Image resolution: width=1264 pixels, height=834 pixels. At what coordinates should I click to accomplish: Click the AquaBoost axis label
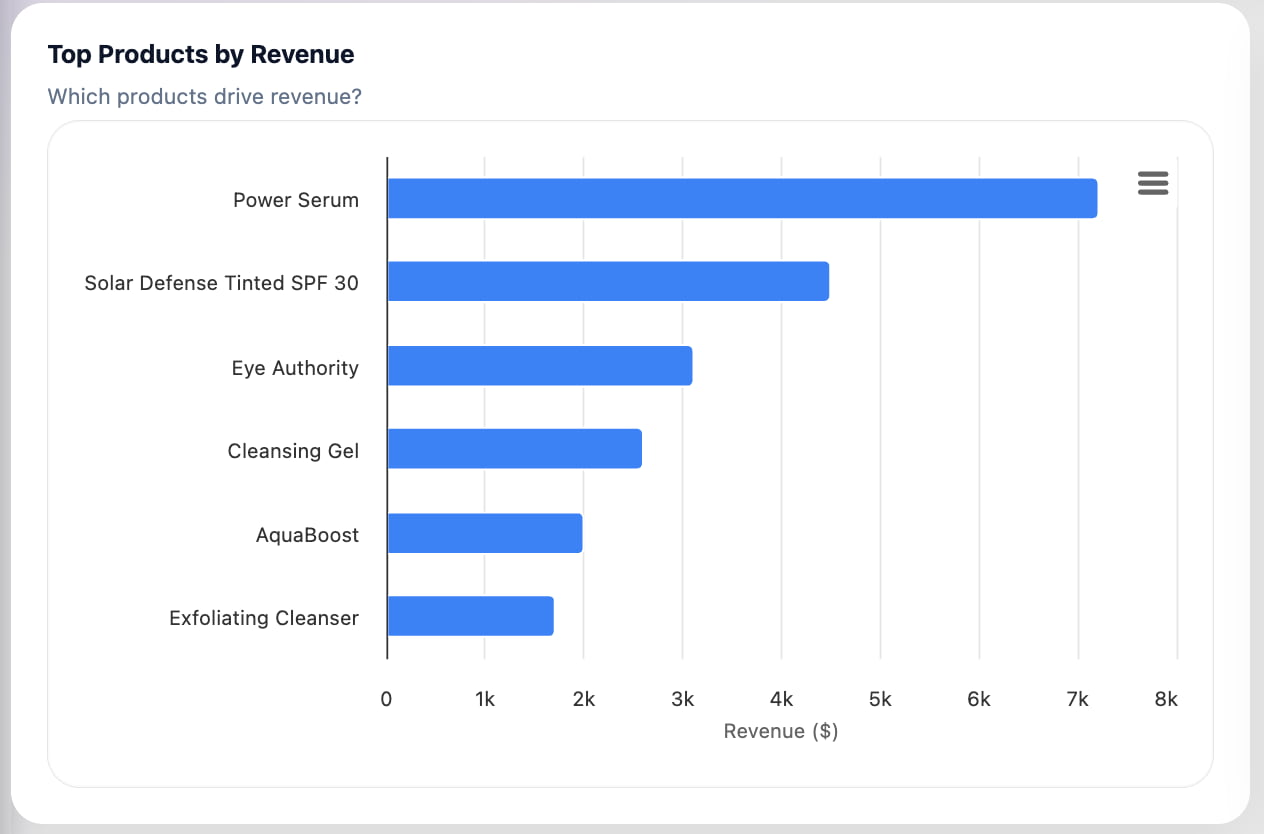(307, 535)
